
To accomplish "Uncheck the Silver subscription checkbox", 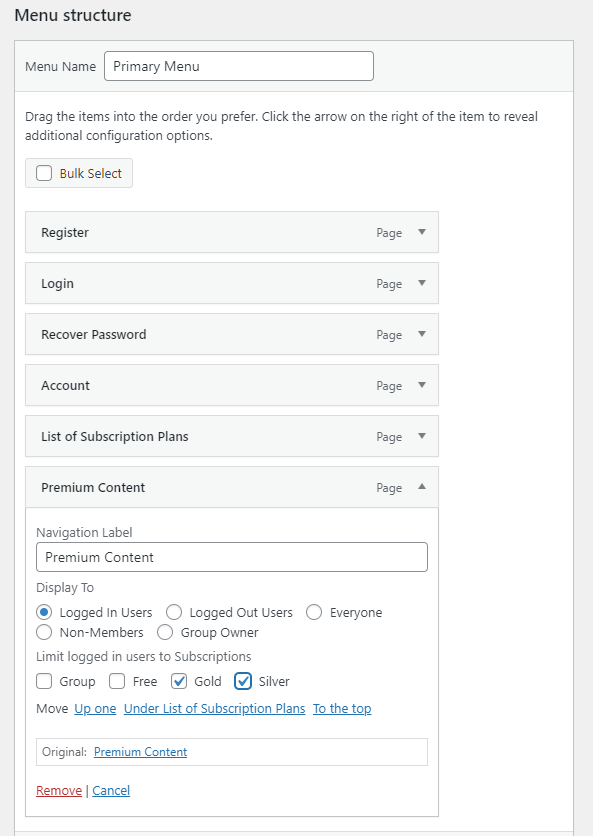I will pyautogui.click(x=243, y=681).
